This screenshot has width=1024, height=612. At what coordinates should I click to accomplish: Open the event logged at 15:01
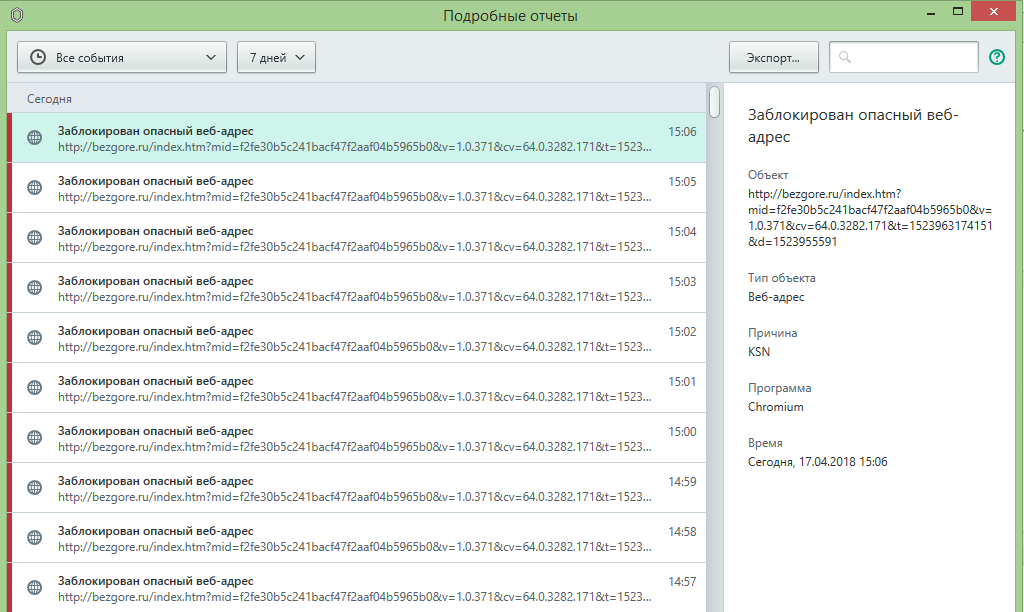pos(350,388)
